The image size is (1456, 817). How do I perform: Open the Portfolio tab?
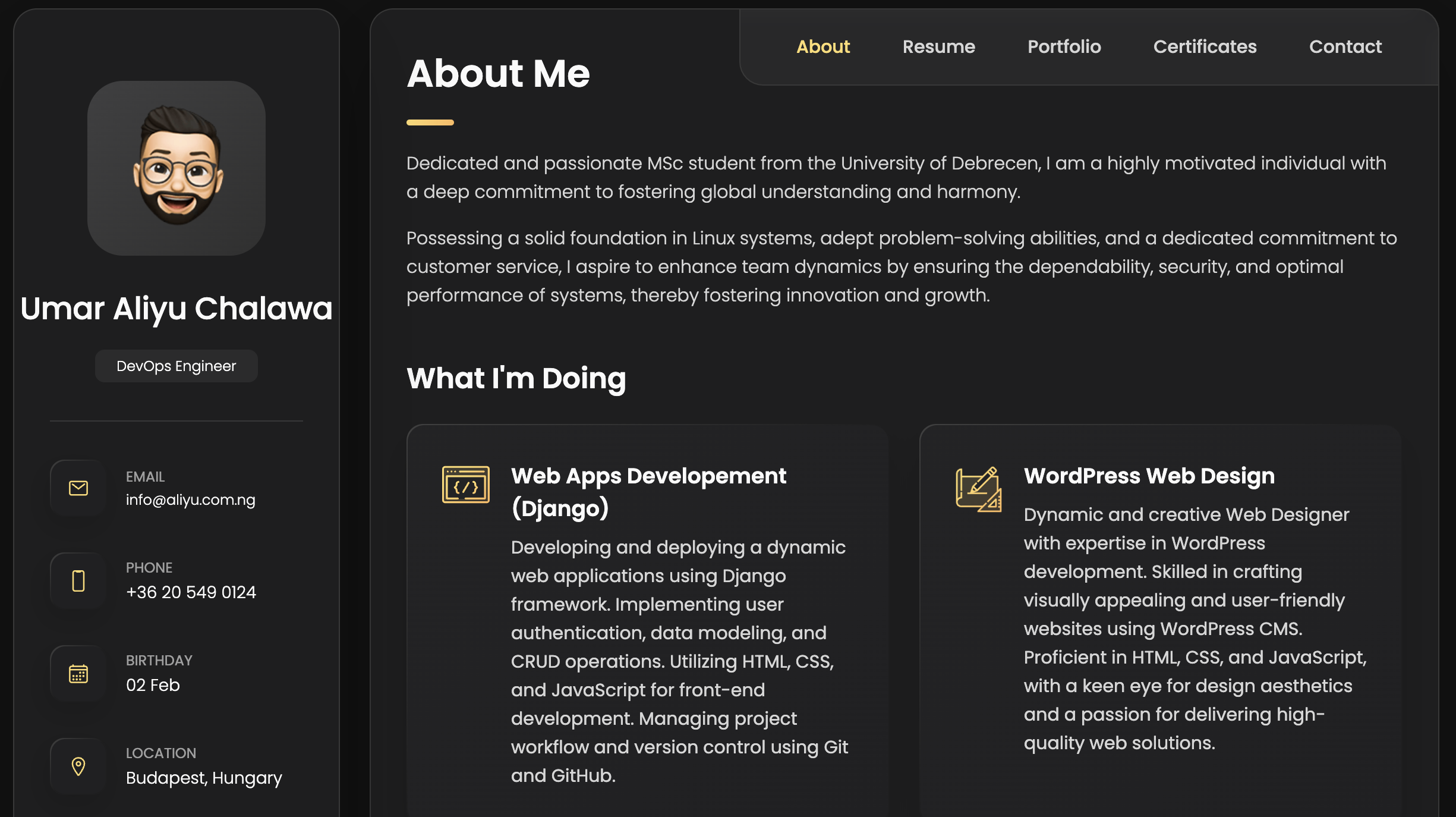pos(1064,46)
